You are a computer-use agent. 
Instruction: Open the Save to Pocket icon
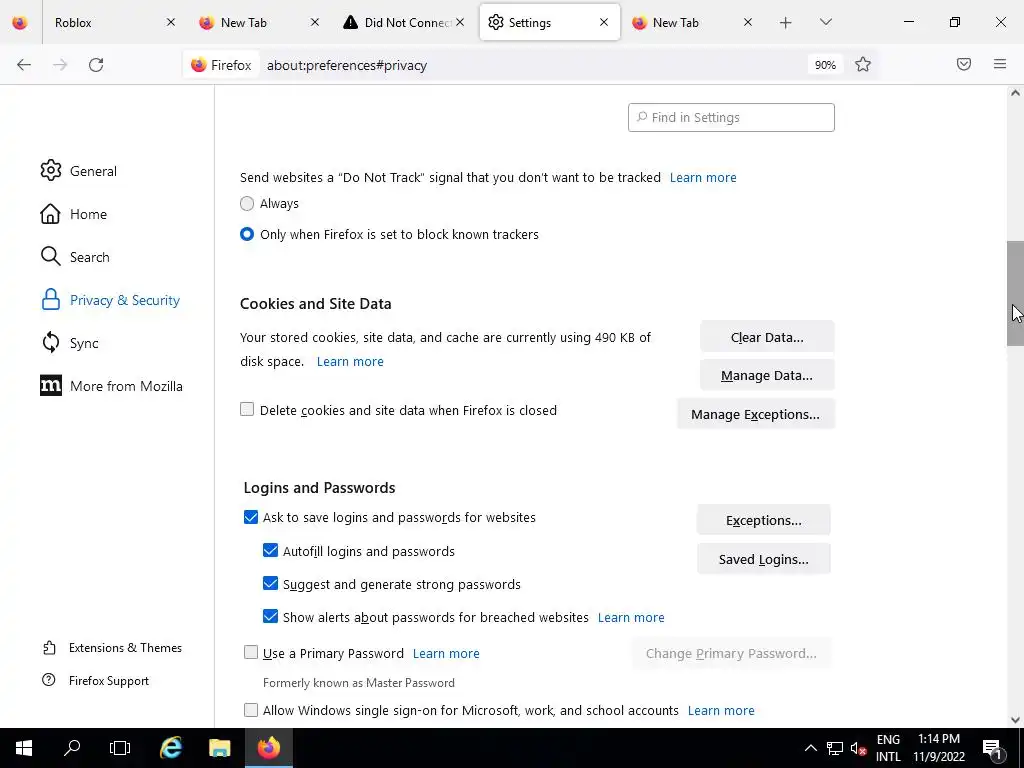[964, 64]
